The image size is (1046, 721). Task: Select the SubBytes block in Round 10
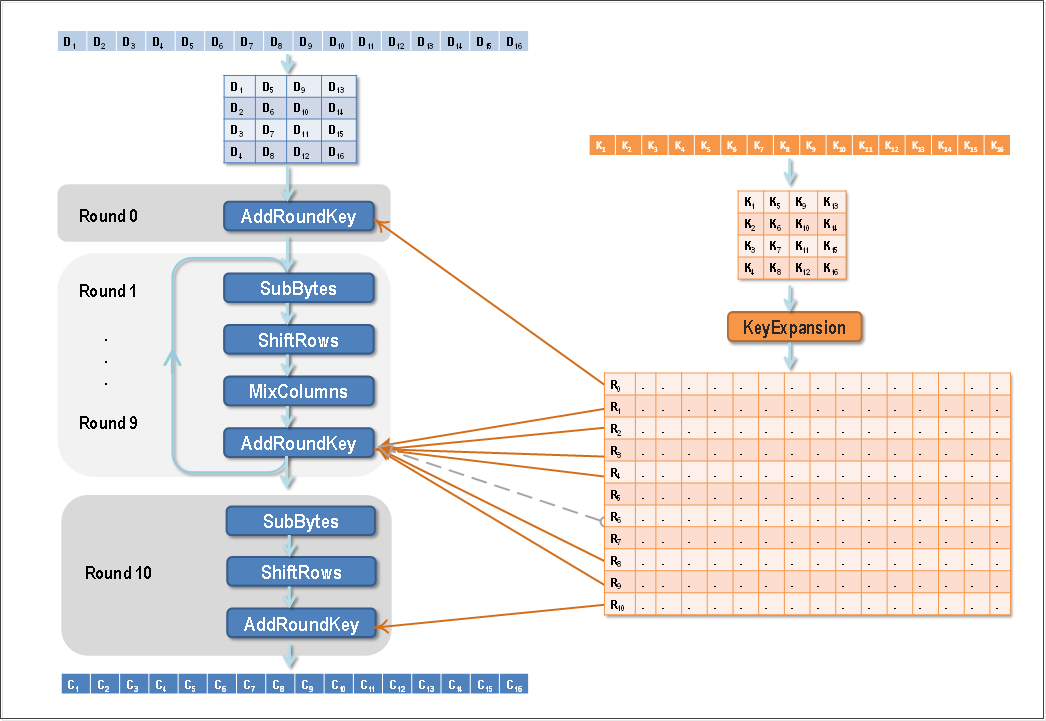pyautogui.click(x=301, y=521)
